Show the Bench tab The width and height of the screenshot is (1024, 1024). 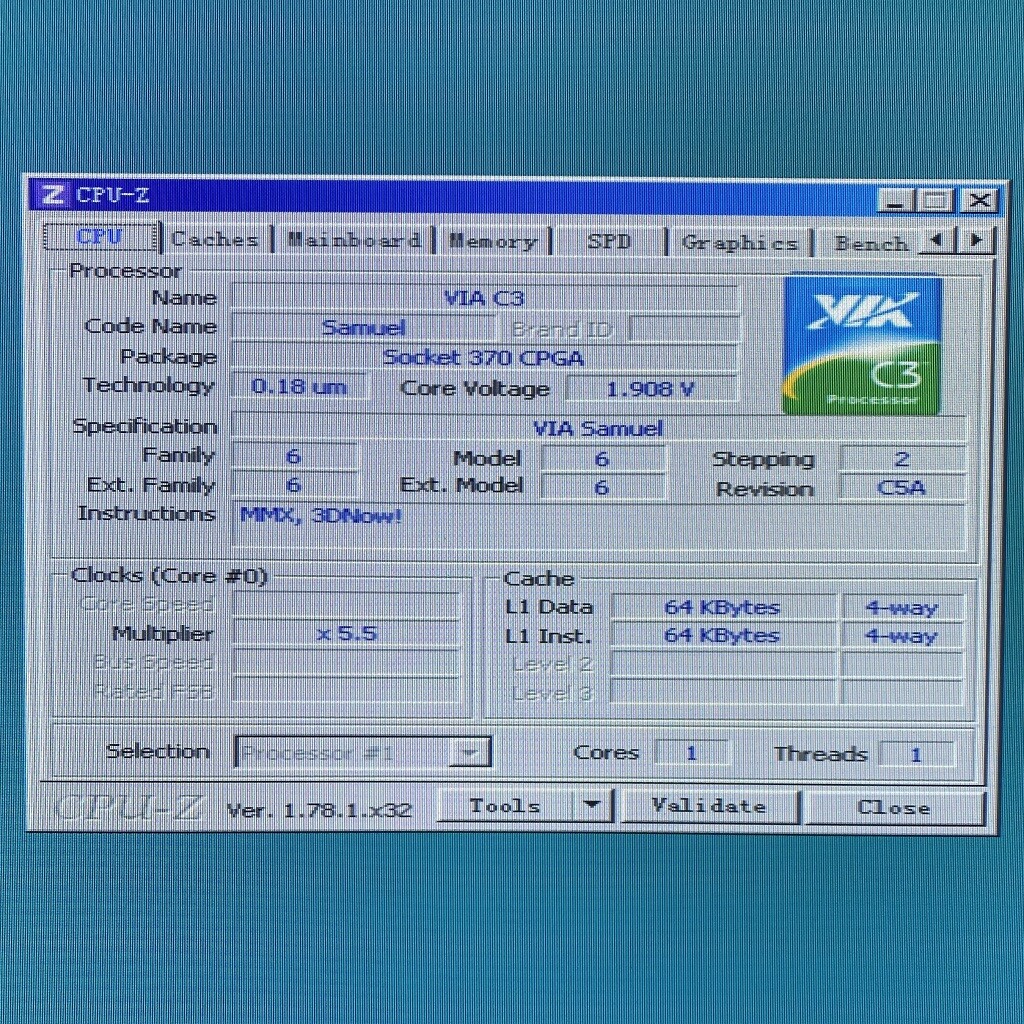(871, 244)
